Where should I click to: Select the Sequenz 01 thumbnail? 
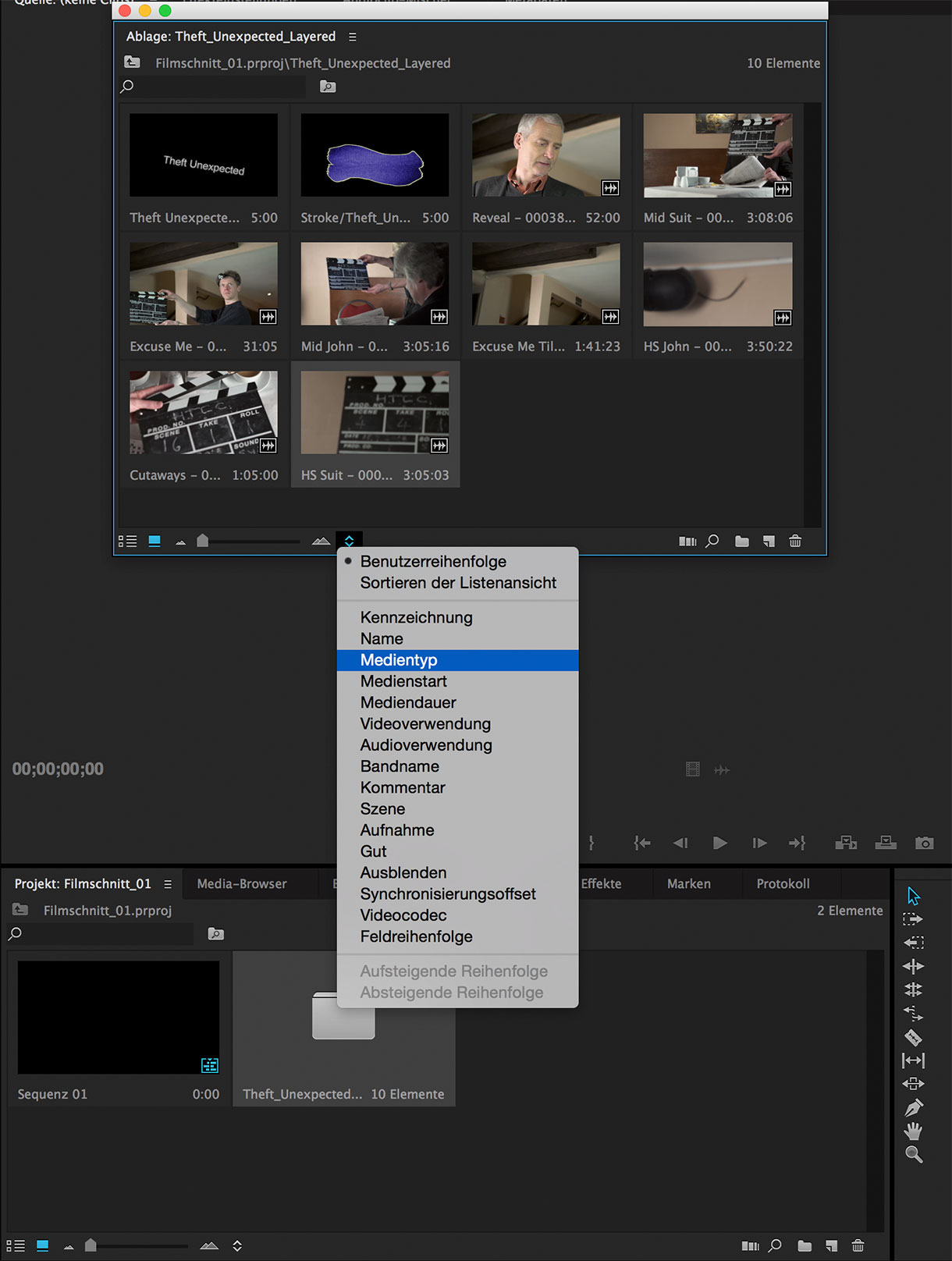coord(119,1018)
